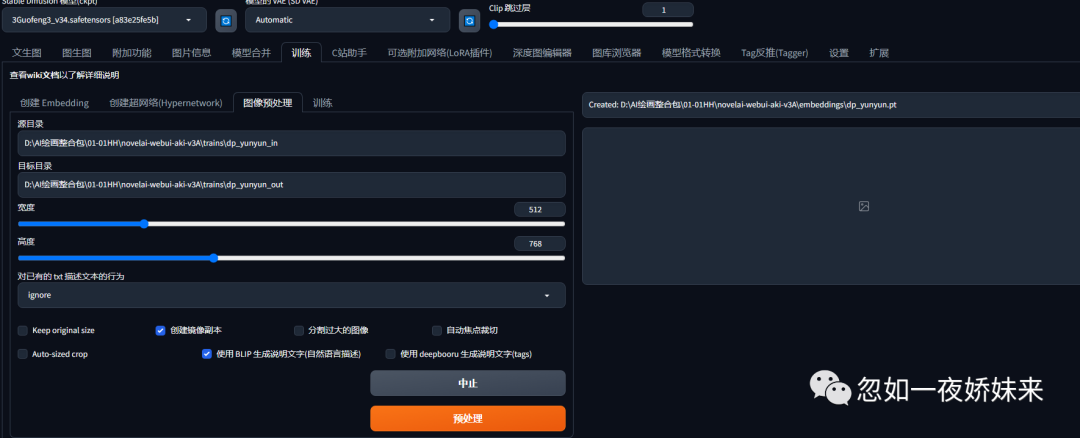Open the 扩展 tab
The height and width of the screenshot is (438, 1080).
[x=879, y=53]
